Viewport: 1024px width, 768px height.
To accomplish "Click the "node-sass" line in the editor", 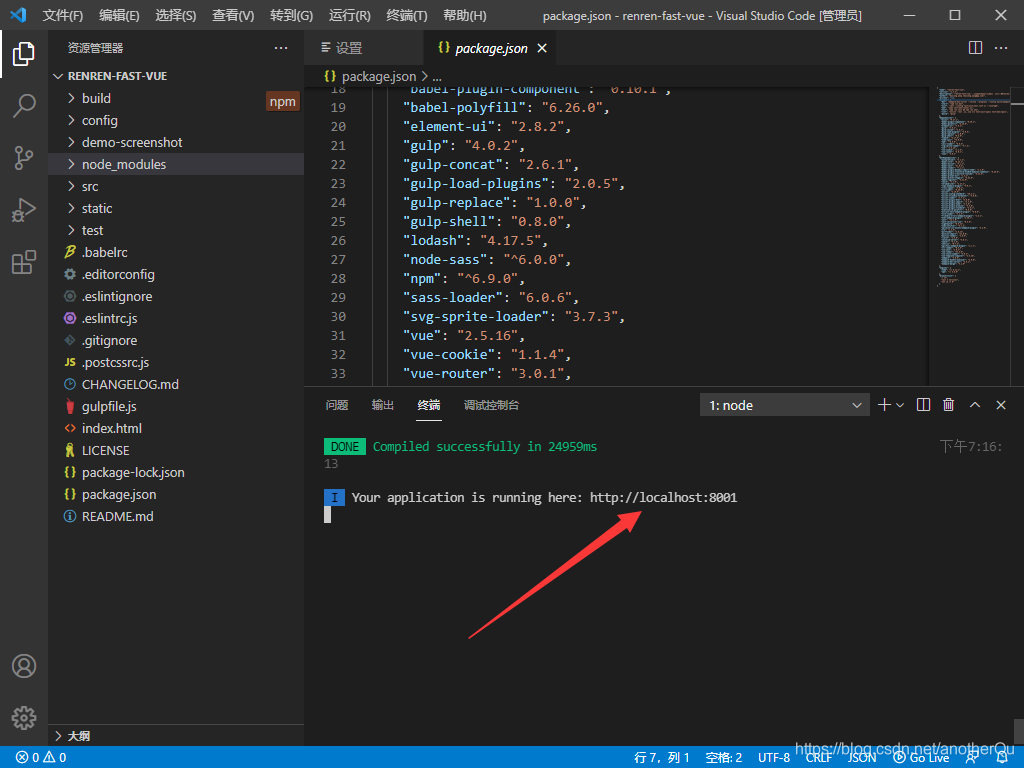I will click(x=487, y=260).
